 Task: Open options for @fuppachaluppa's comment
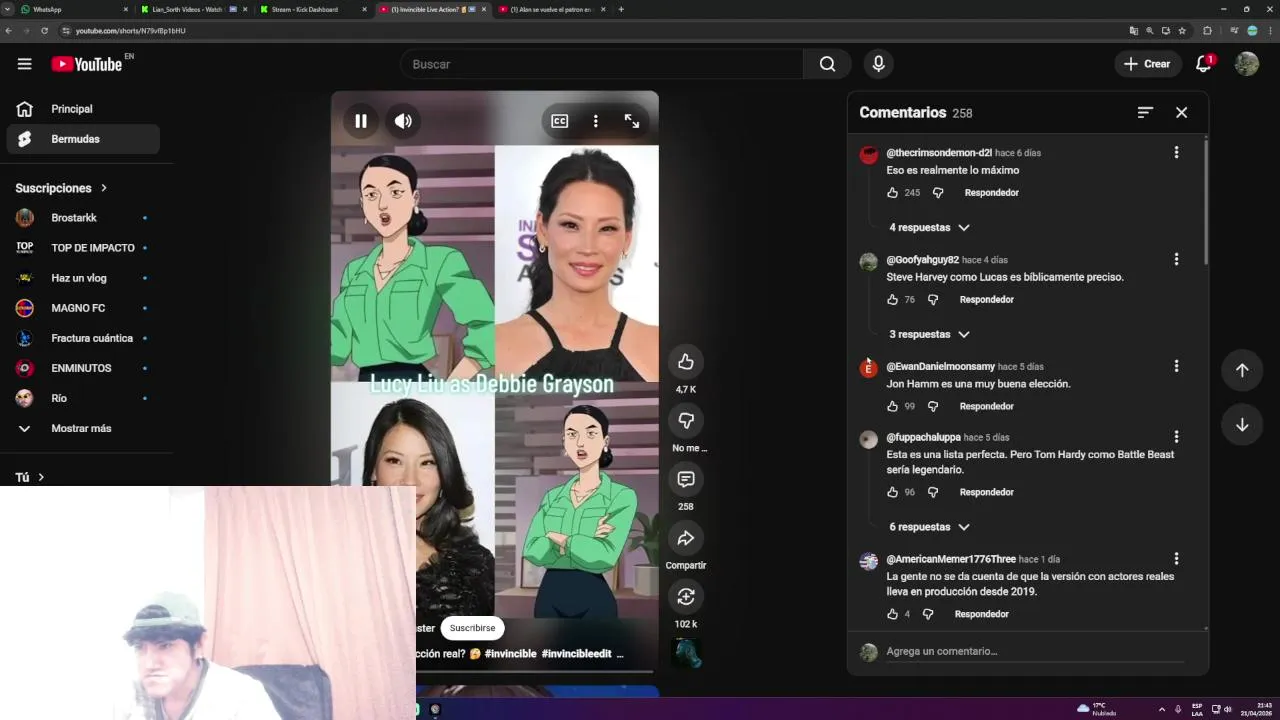point(1176,438)
